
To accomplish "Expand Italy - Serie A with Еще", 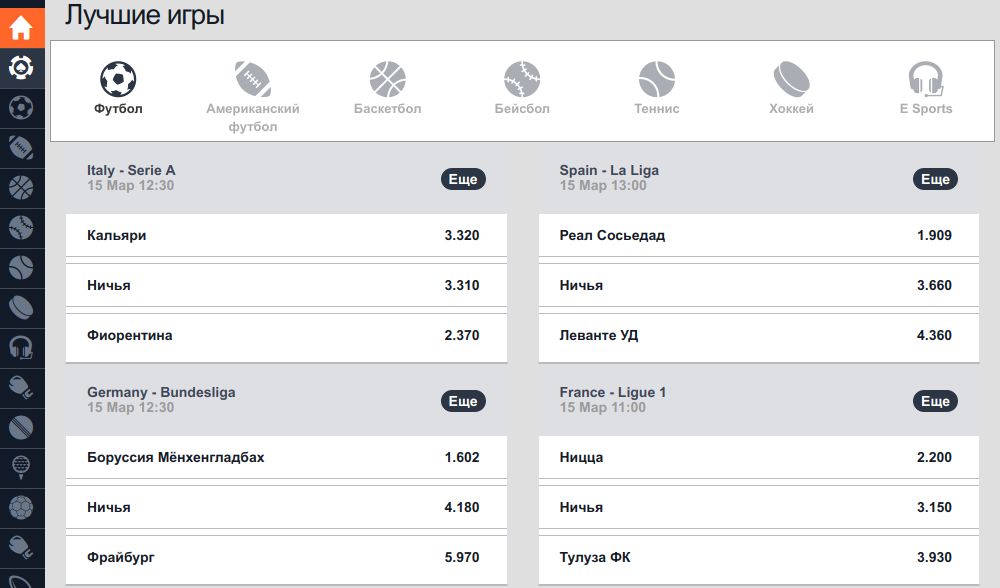I will (x=463, y=179).
